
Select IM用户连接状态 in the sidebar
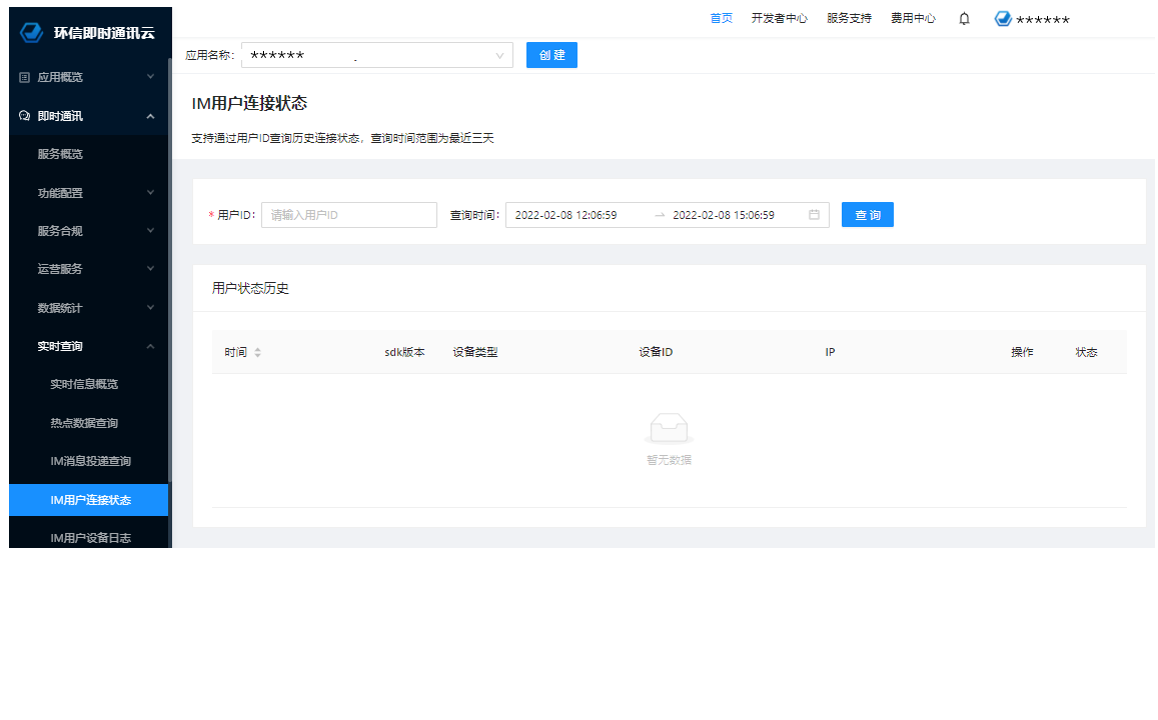[x=89, y=500]
